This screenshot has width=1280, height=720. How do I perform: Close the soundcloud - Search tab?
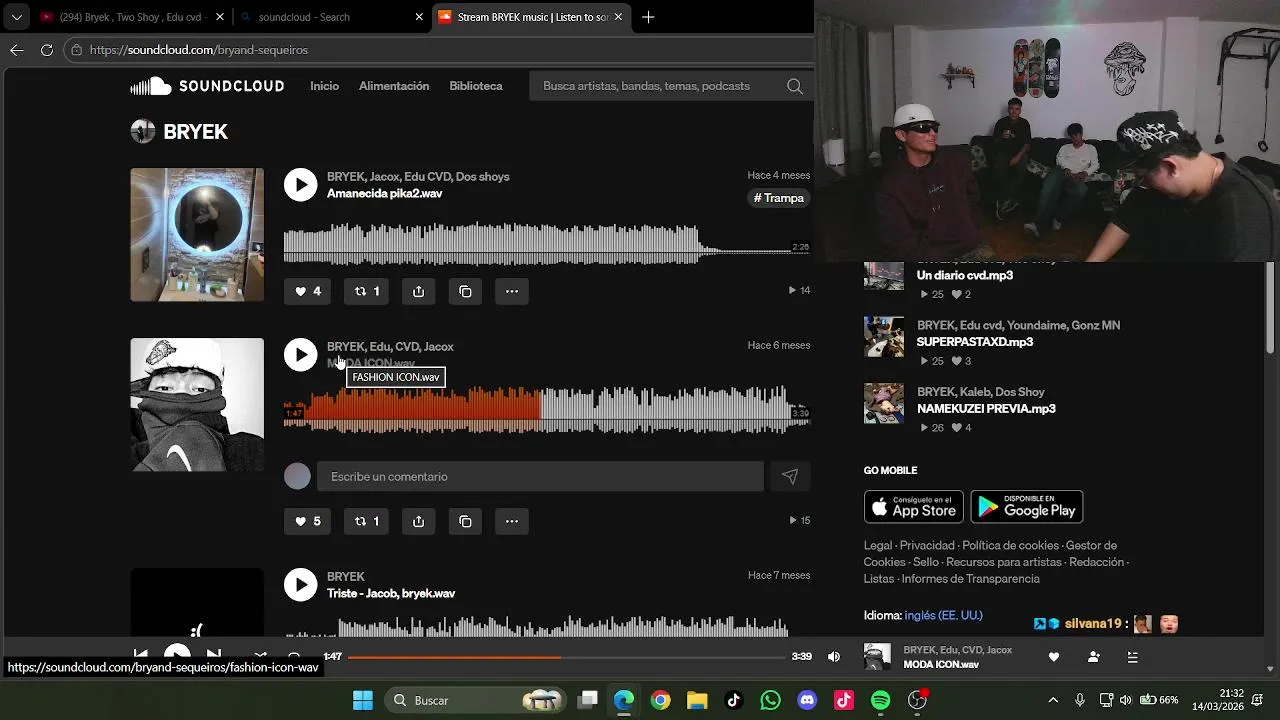(419, 17)
